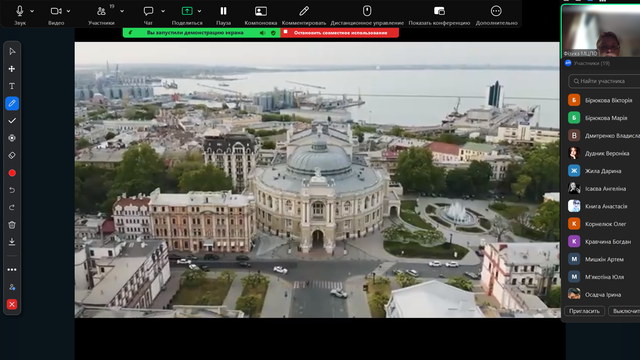
Task: Expand the arrow next to Поделиться
Action: (199, 11)
